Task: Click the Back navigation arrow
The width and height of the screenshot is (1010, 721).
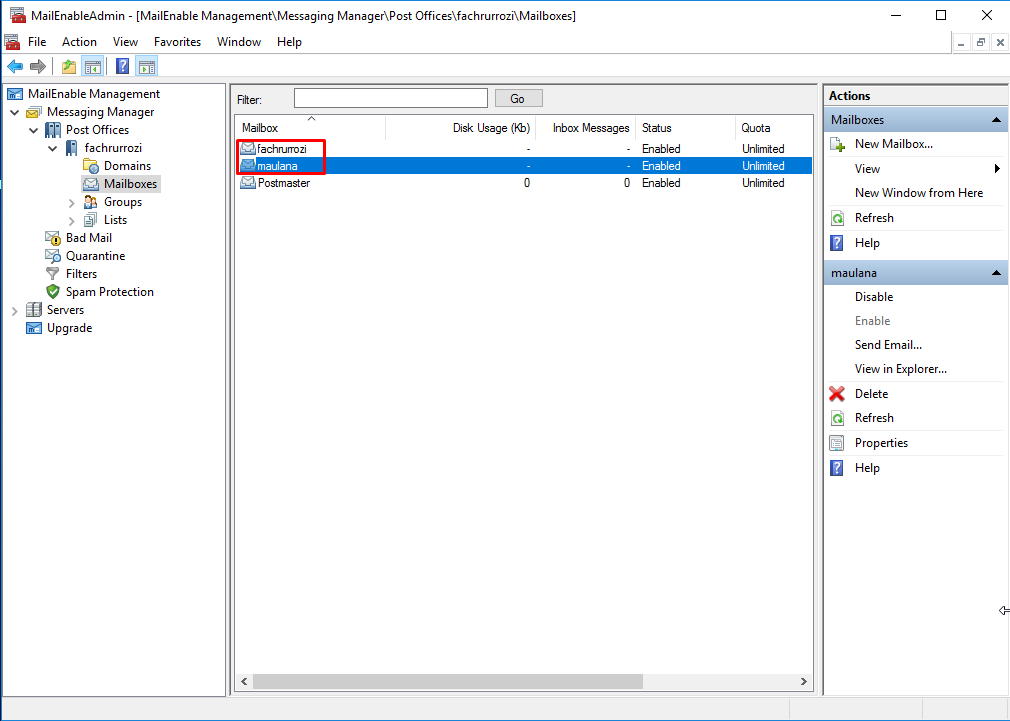Action: [x=14, y=66]
